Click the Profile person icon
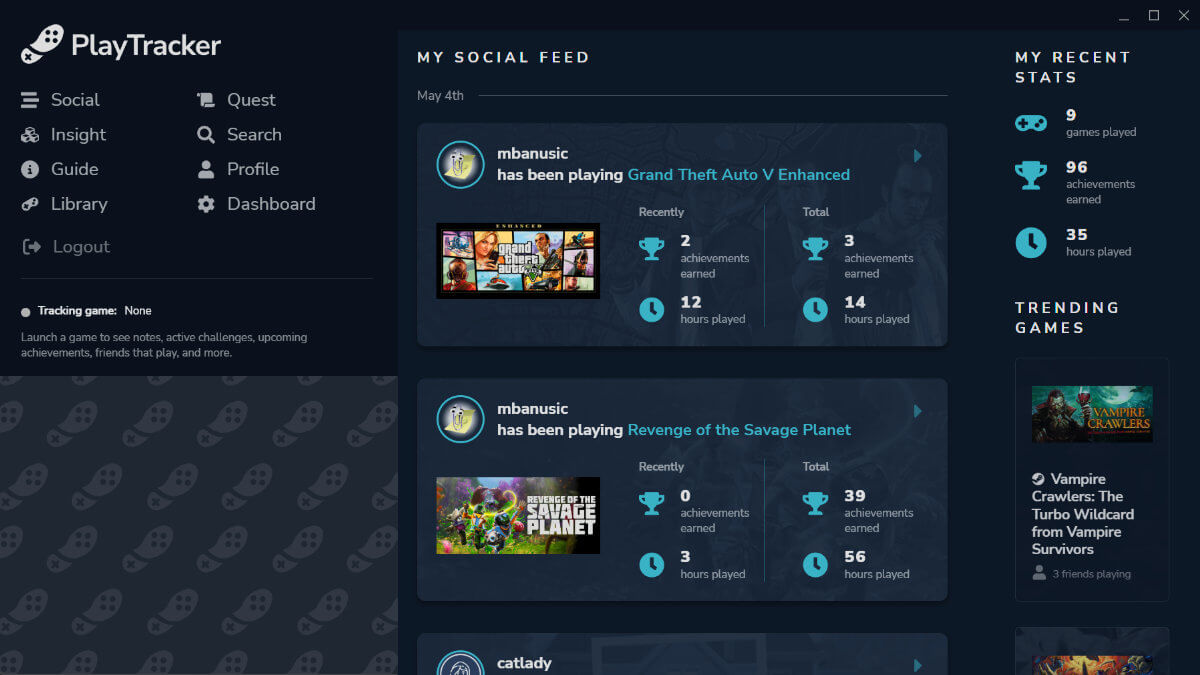The height and width of the screenshot is (675, 1200). point(206,169)
